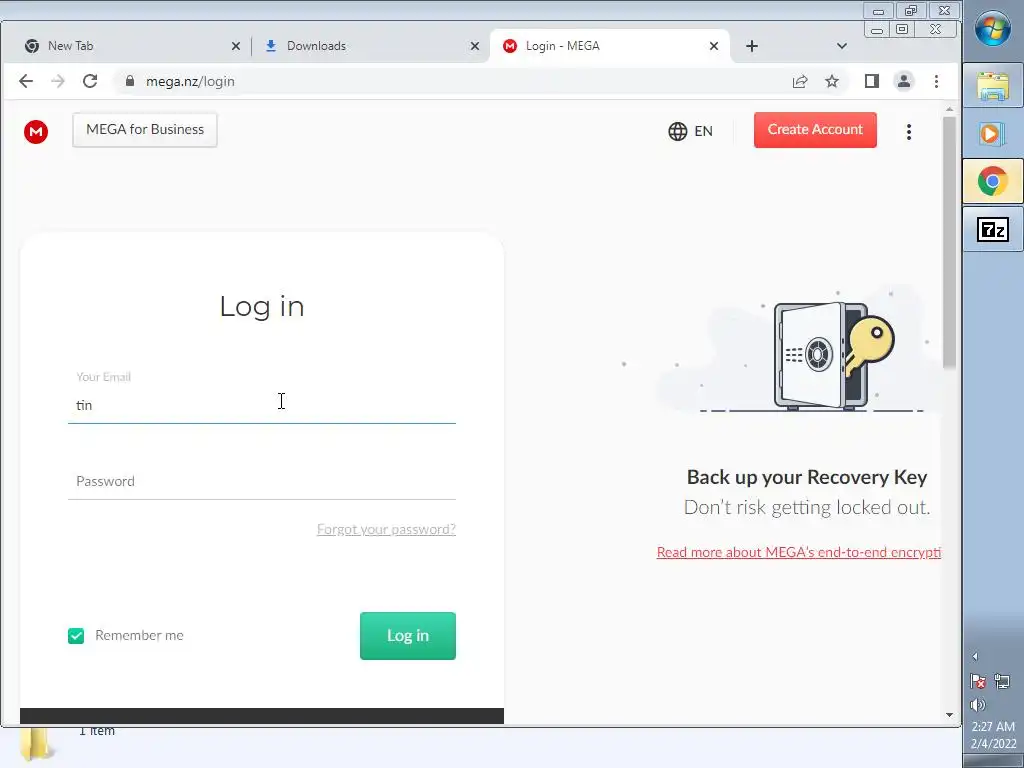Click the network tray icon

(1002, 682)
